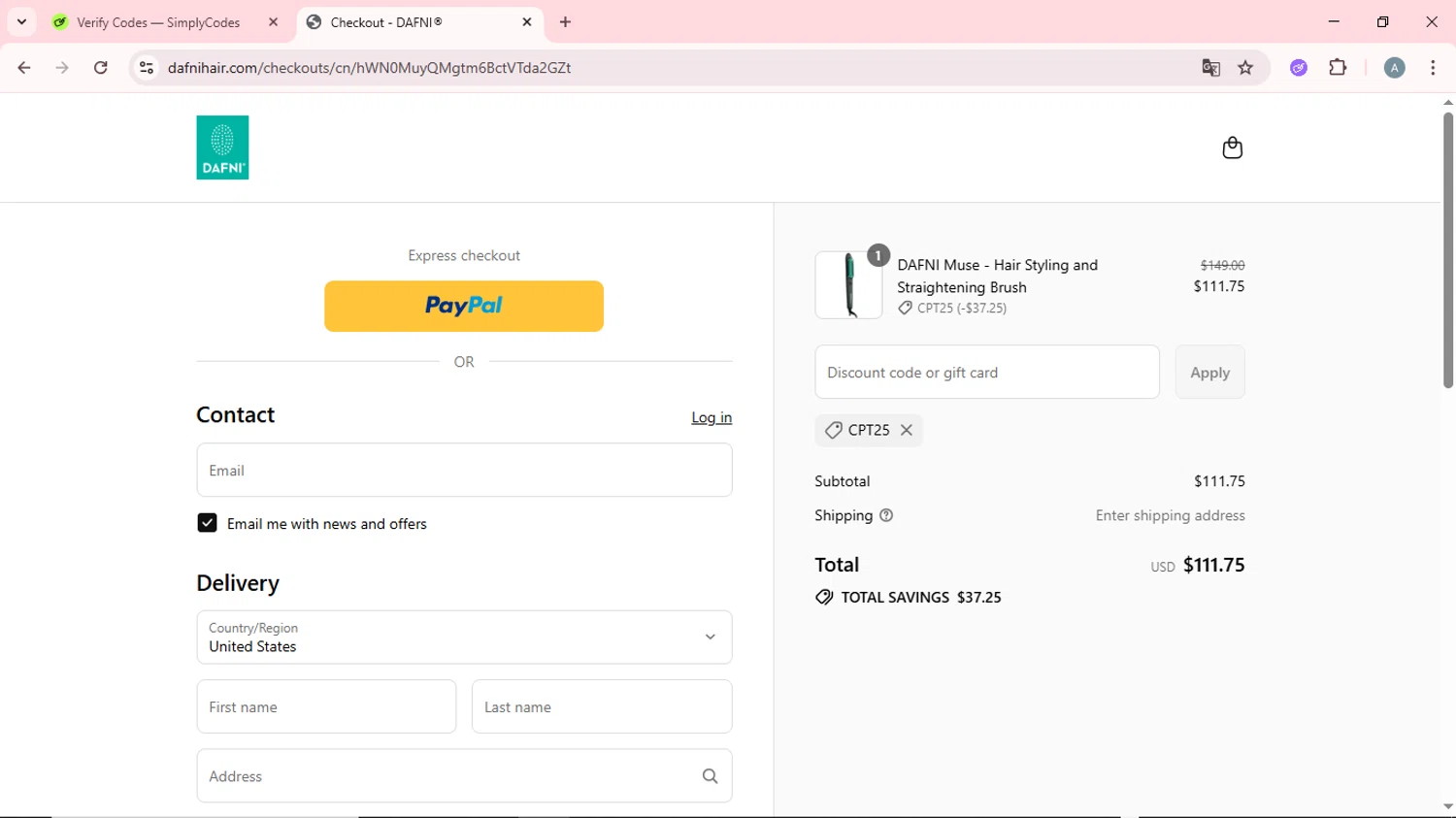Click the First name field
Image resolution: width=1456 pixels, height=818 pixels.
pyautogui.click(x=326, y=706)
